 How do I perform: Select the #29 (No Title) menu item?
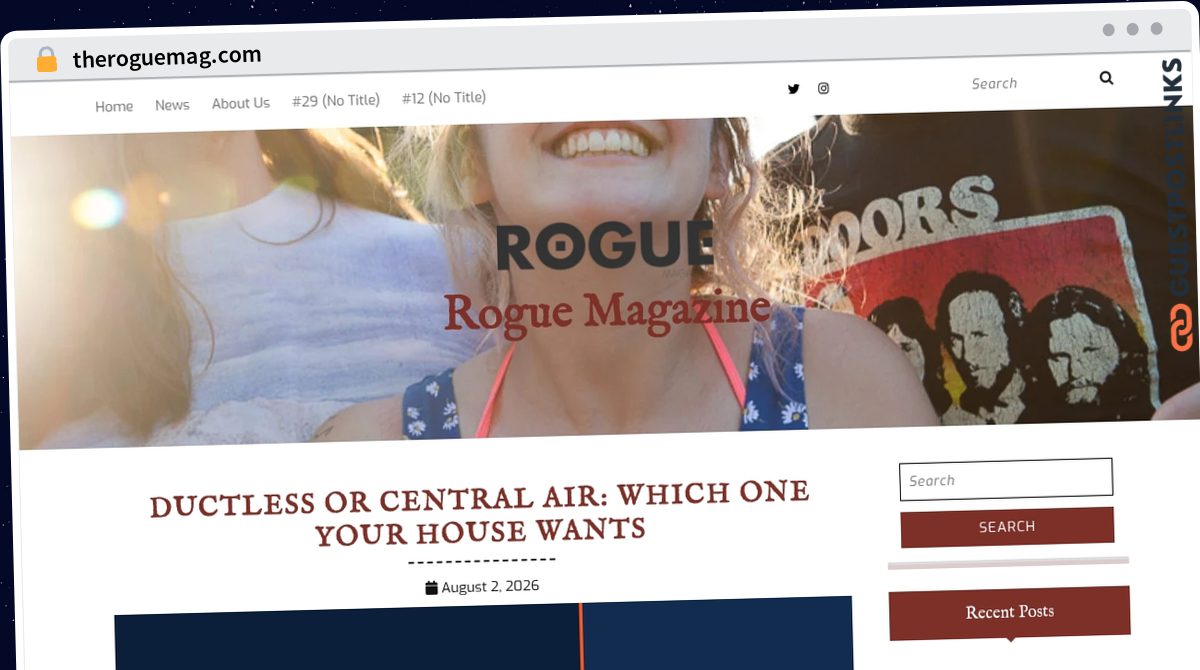click(336, 100)
